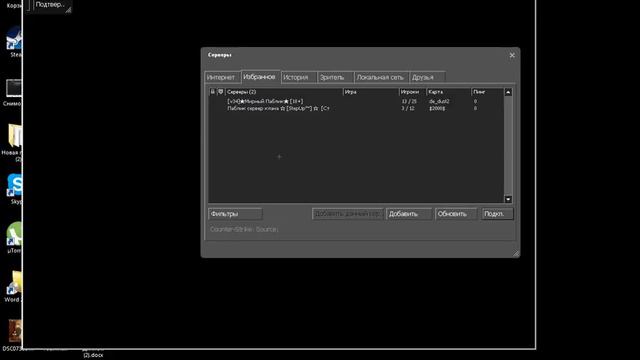
Task: Select the Избранное tab
Action: [260, 77]
